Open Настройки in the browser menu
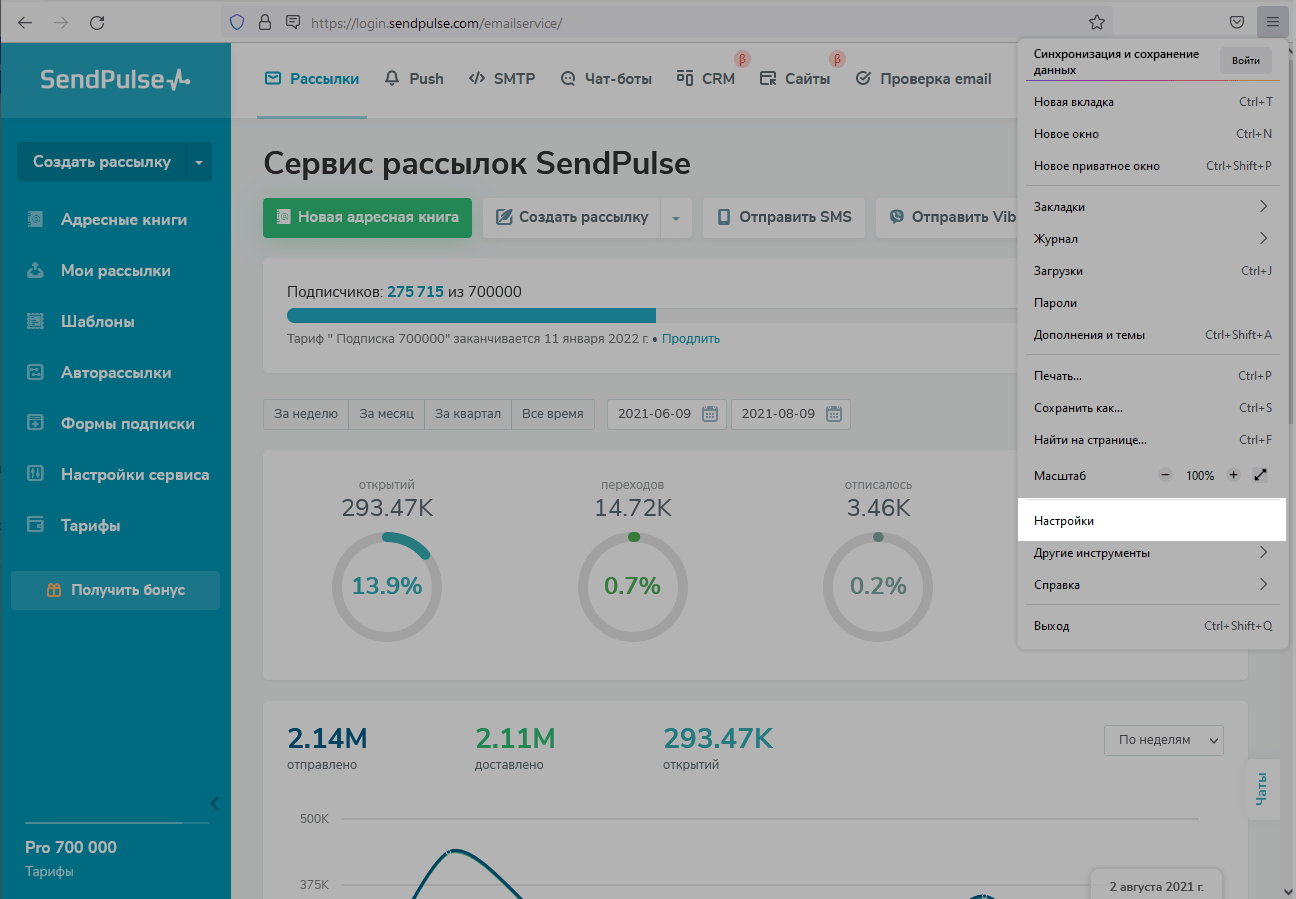 pos(1152,521)
